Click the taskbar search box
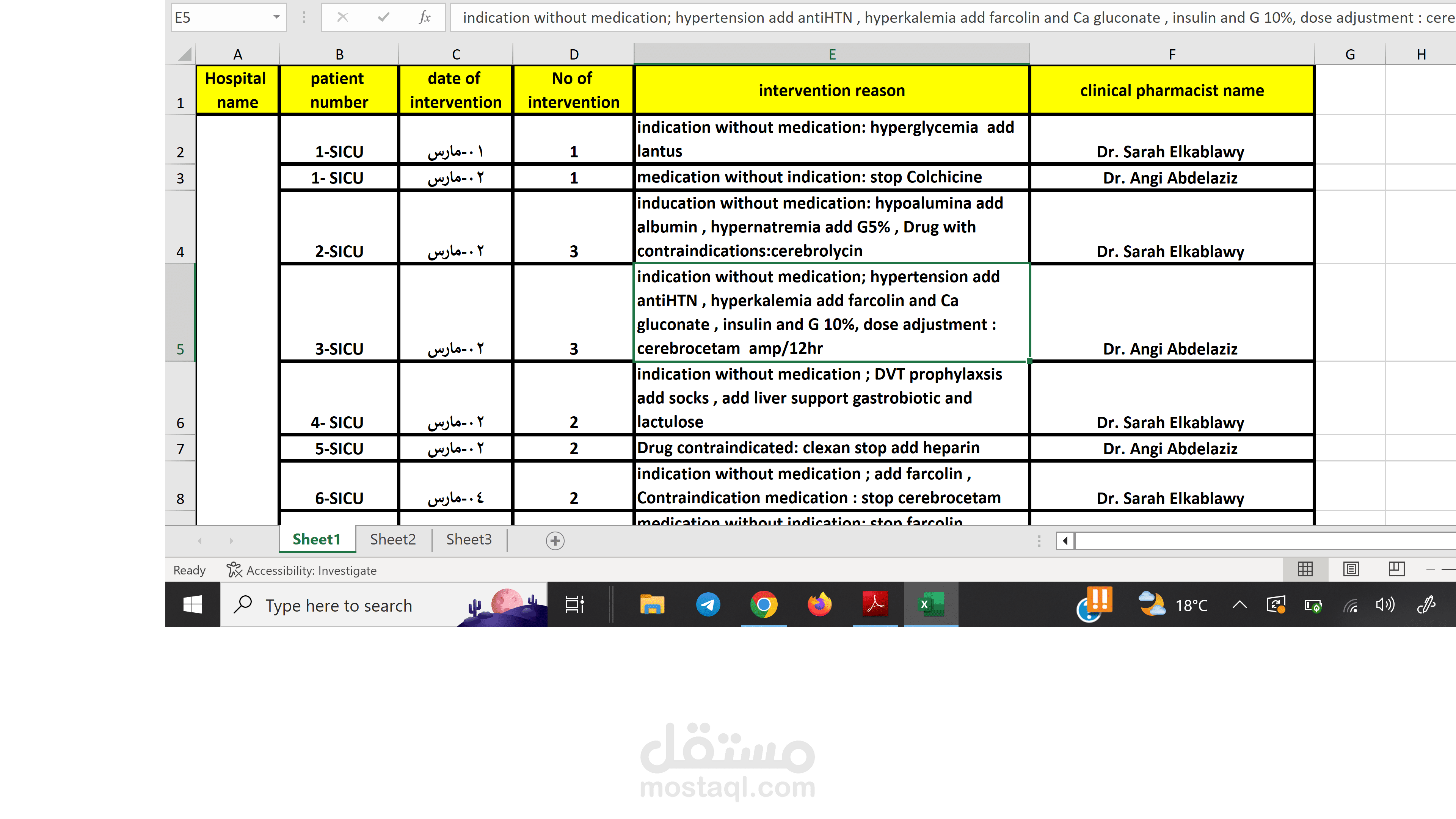 click(x=384, y=605)
